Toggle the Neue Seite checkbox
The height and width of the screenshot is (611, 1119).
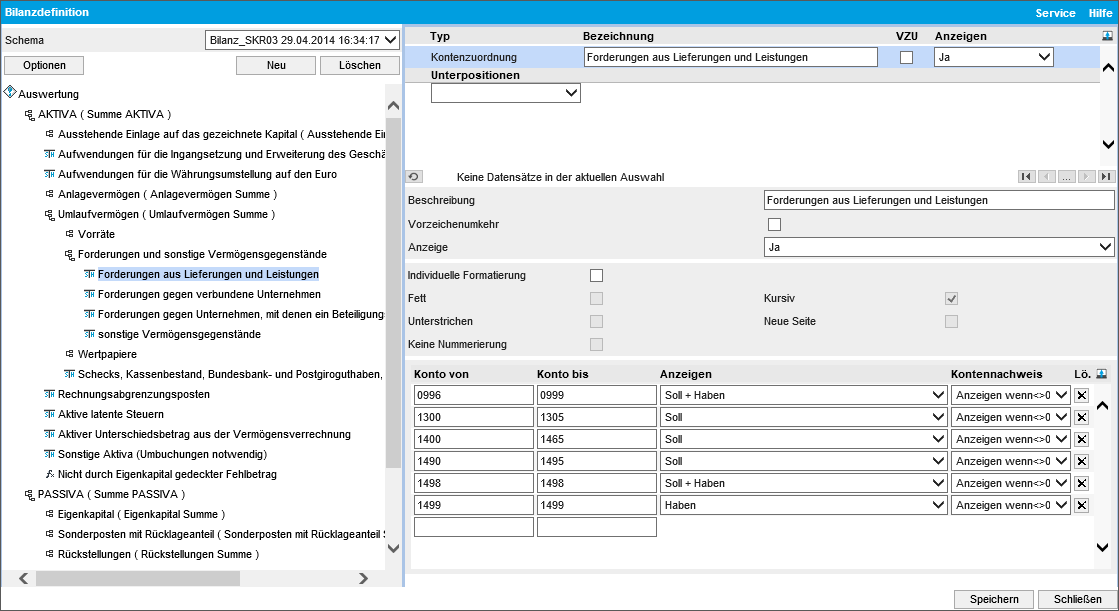click(951, 321)
